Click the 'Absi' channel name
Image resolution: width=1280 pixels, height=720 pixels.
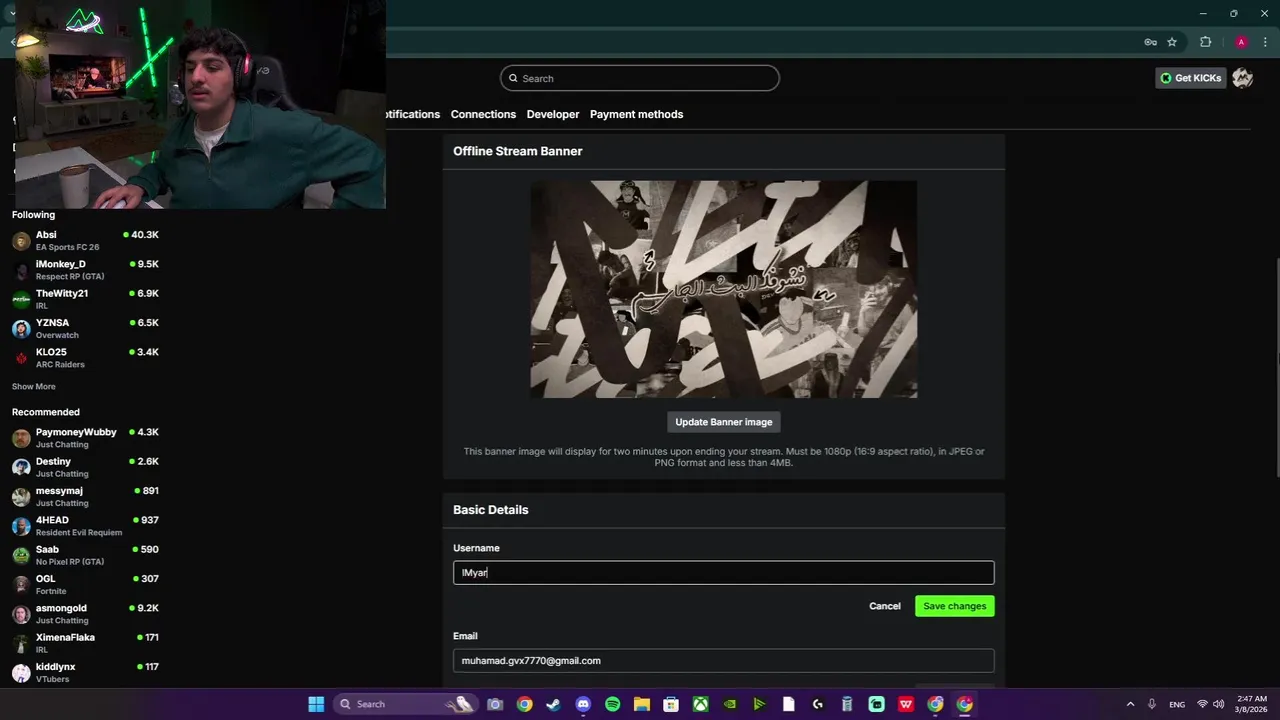[x=46, y=234]
